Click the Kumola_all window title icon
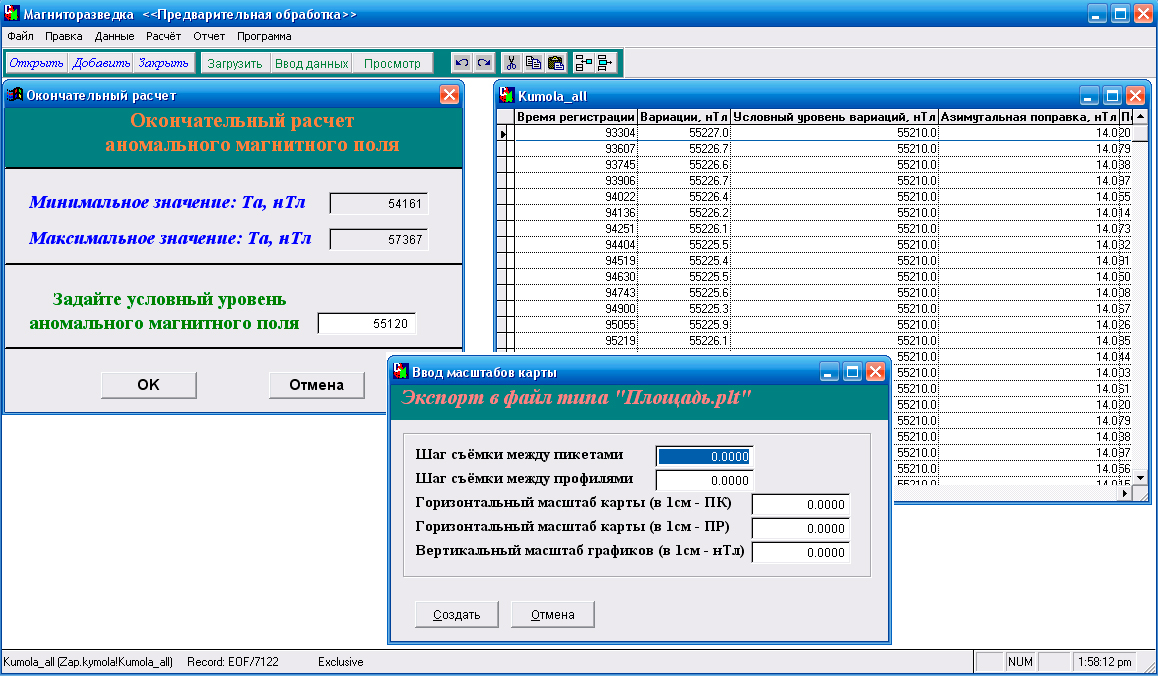The image size is (1158, 676). 508,96
